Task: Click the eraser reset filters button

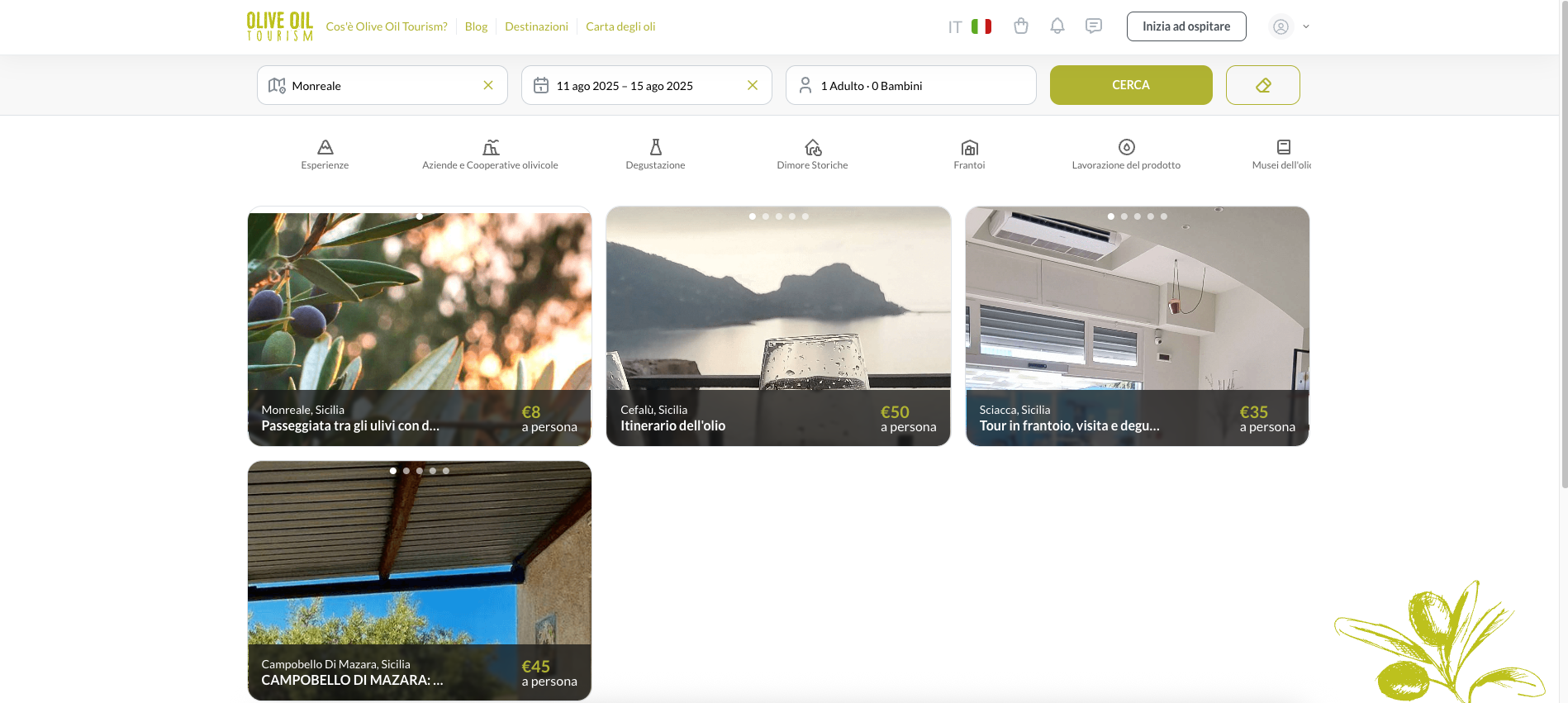Action: click(1262, 85)
